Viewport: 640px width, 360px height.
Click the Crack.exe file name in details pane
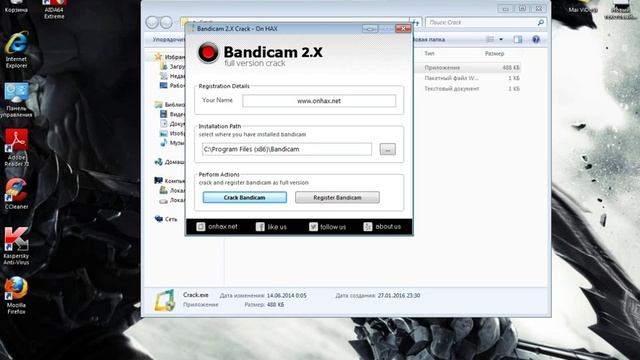pyautogui.click(x=196, y=295)
